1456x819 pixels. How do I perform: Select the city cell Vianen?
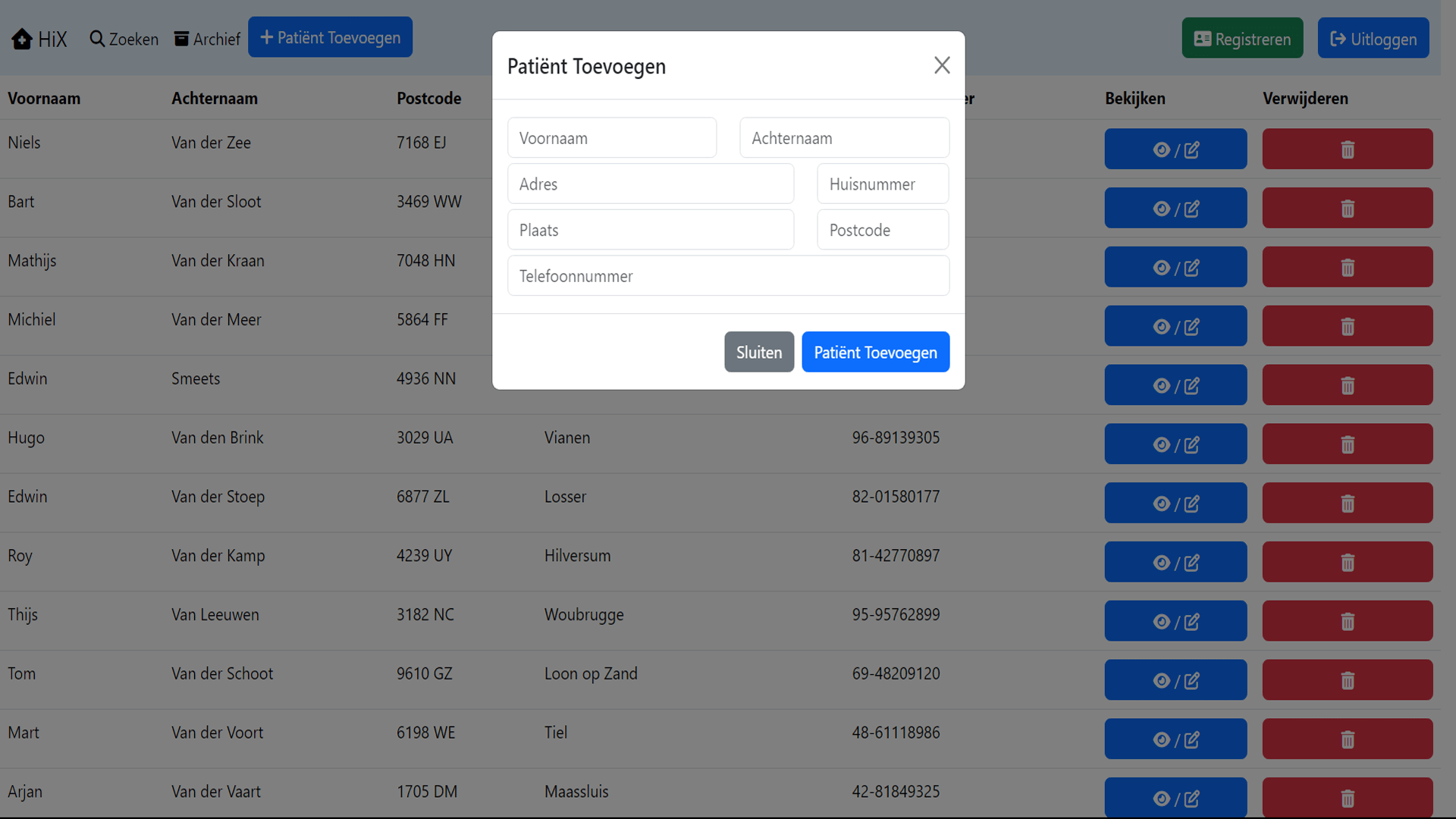[x=567, y=438]
